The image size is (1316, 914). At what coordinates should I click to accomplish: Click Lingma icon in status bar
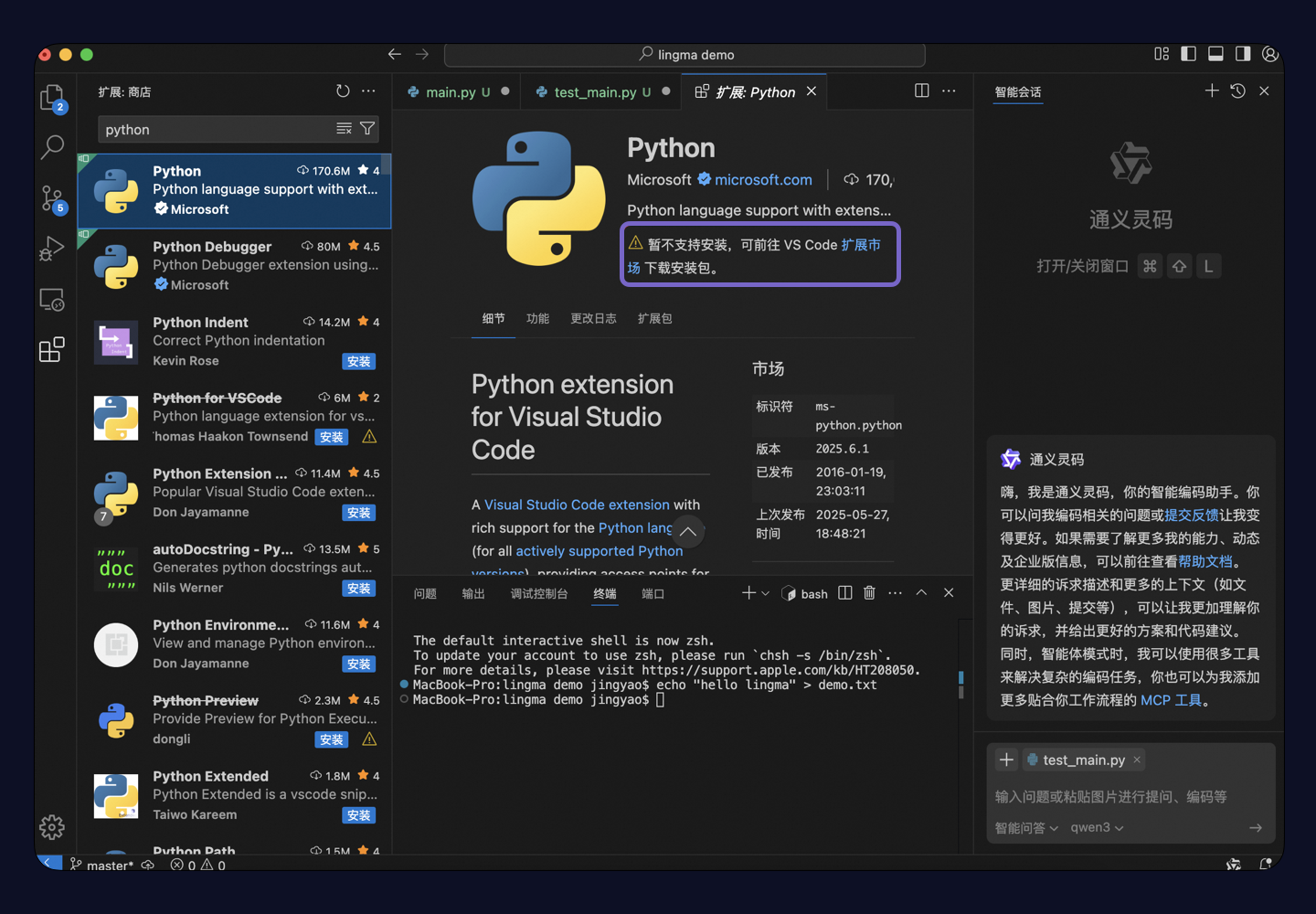pos(1234,865)
